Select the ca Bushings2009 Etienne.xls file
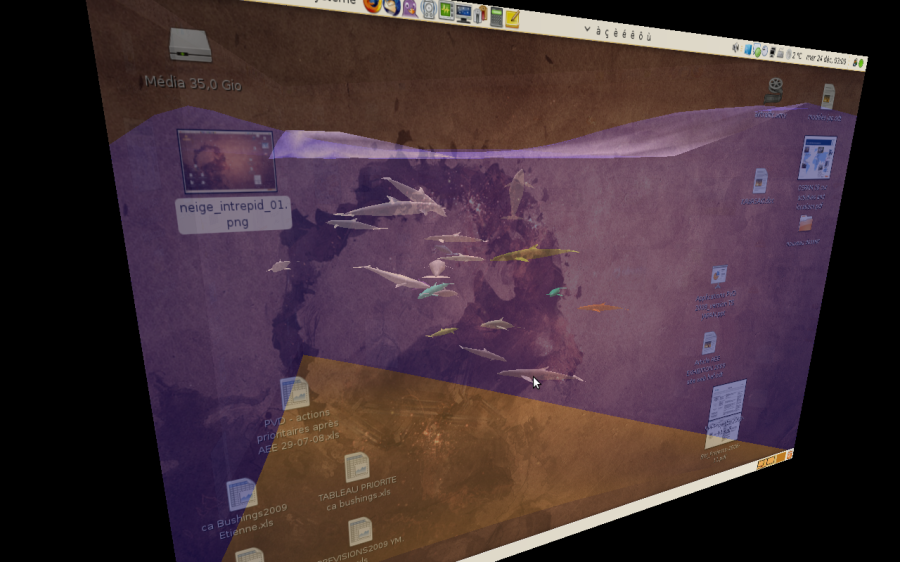Screen dimensions: 900x562 pyautogui.click(x=243, y=507)
